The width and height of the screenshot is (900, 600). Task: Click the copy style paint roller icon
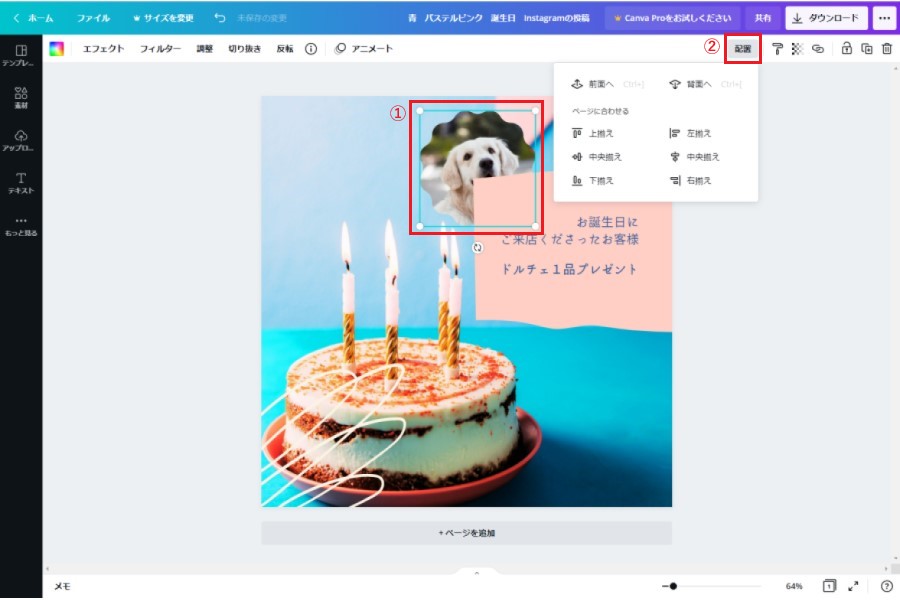pos(777,48)
